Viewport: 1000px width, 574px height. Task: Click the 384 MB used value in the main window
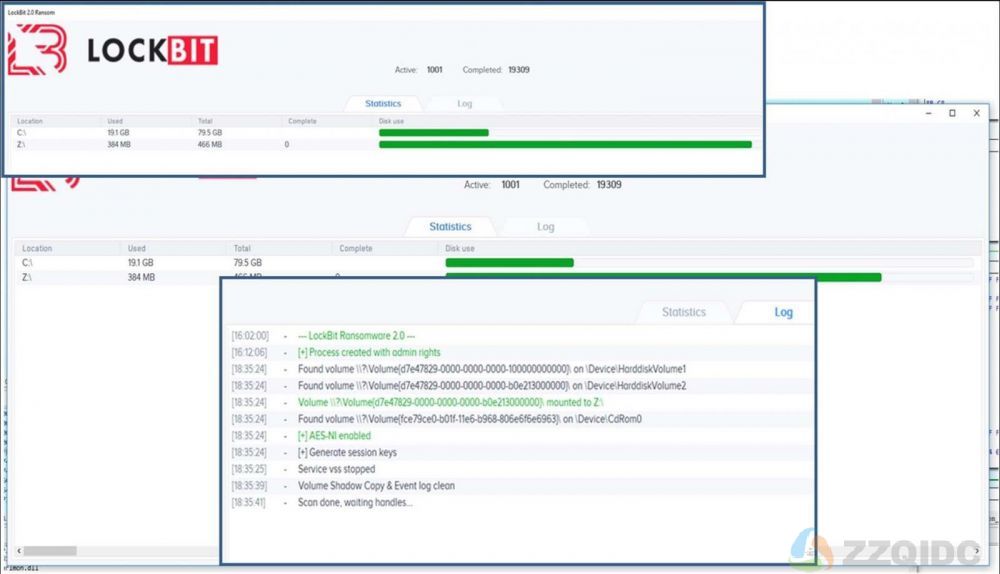141,277
